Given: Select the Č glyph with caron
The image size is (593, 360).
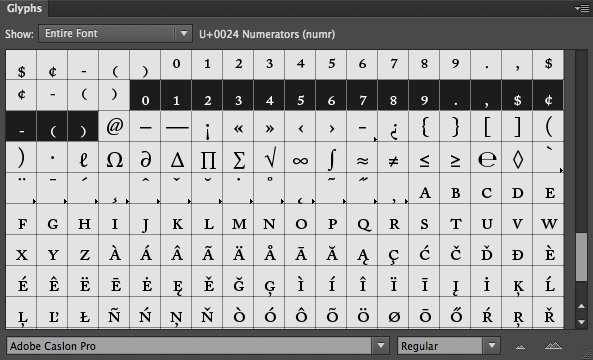Looking at the screenshot, I should 455,250.
